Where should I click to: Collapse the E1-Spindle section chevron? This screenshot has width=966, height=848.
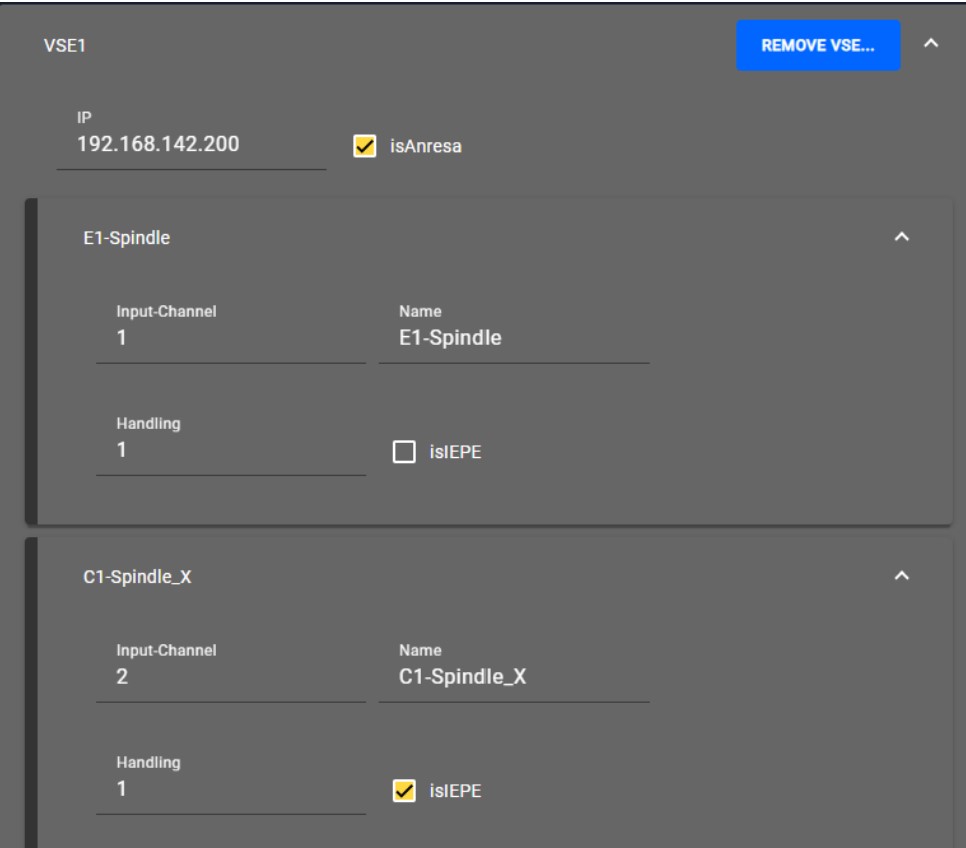pyautogui.click(x=901, y=237)
